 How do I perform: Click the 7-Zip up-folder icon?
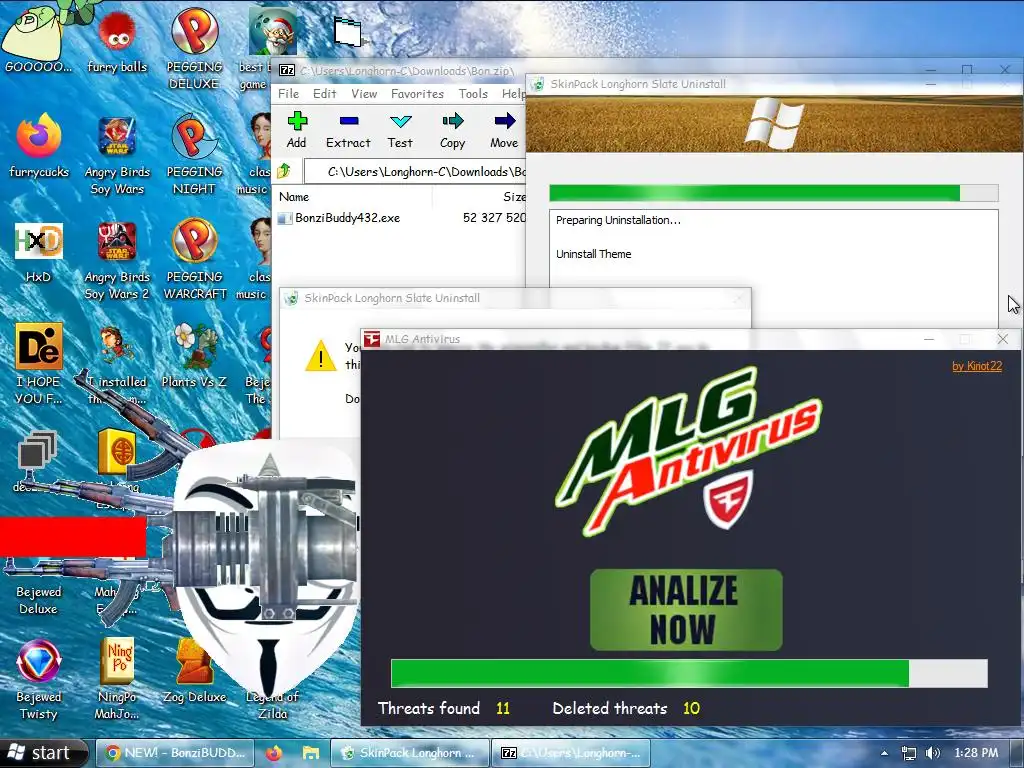tap(284, 171)
